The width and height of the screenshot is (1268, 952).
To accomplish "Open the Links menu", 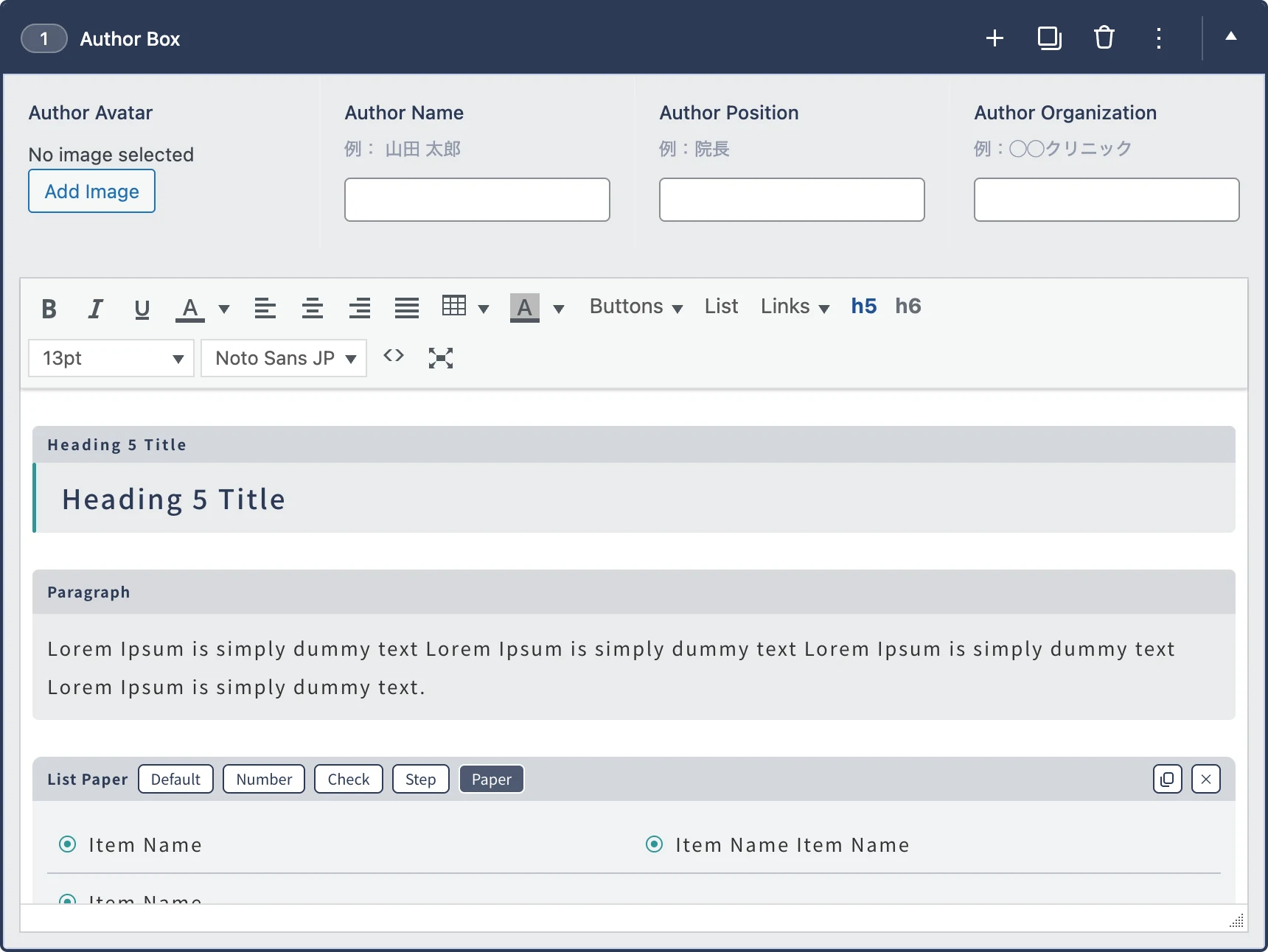I will (795, 307).
